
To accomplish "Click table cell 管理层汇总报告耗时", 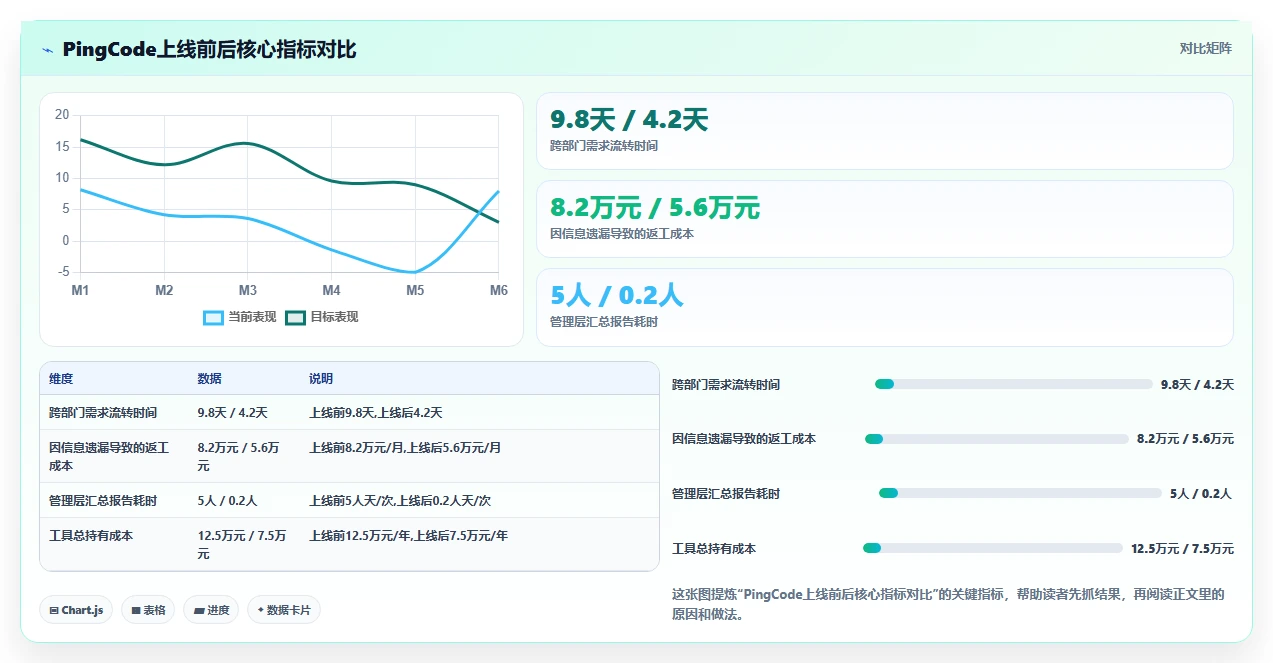I will pos(103,501).
